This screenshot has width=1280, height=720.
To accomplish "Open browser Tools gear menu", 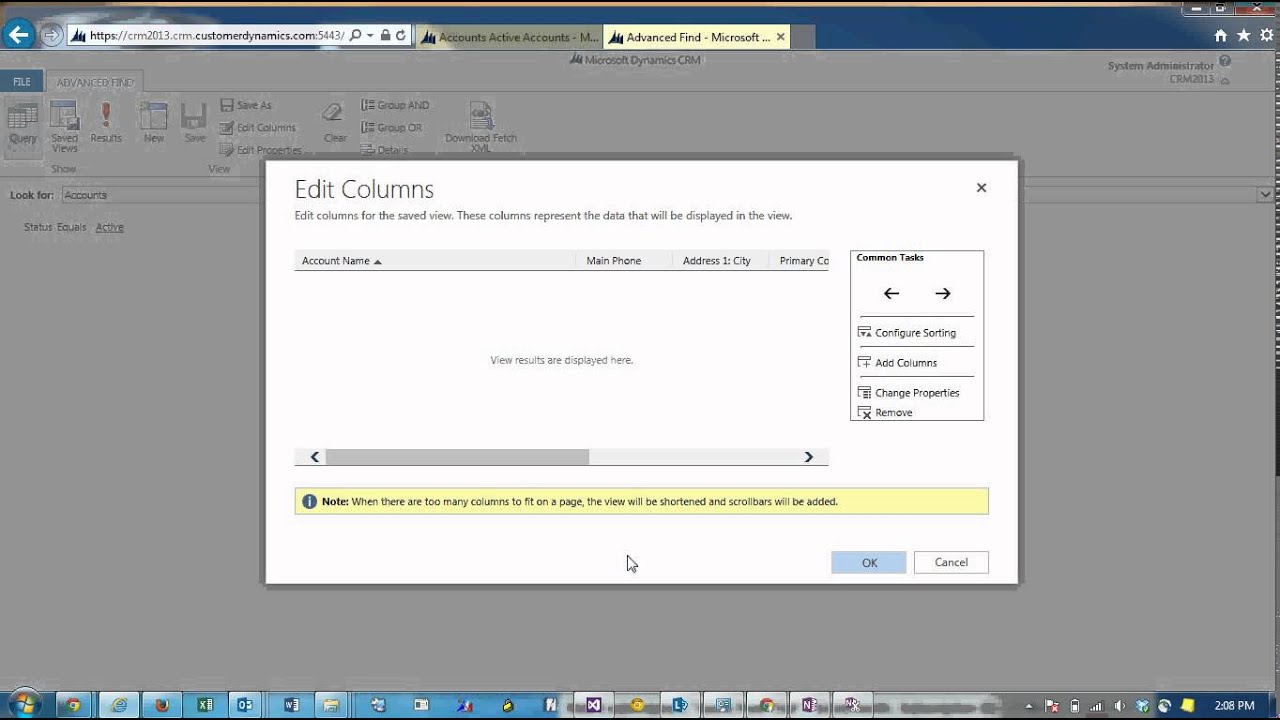I will click(x=1267, y=35).
